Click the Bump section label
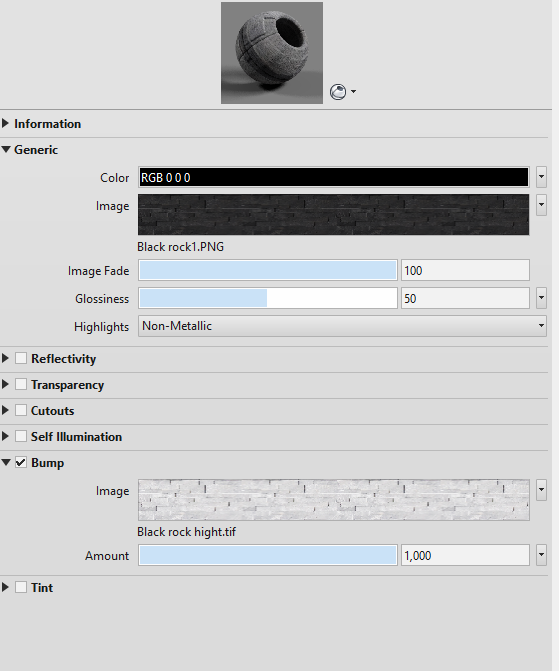The image size is (559, 671). (48, 463)
